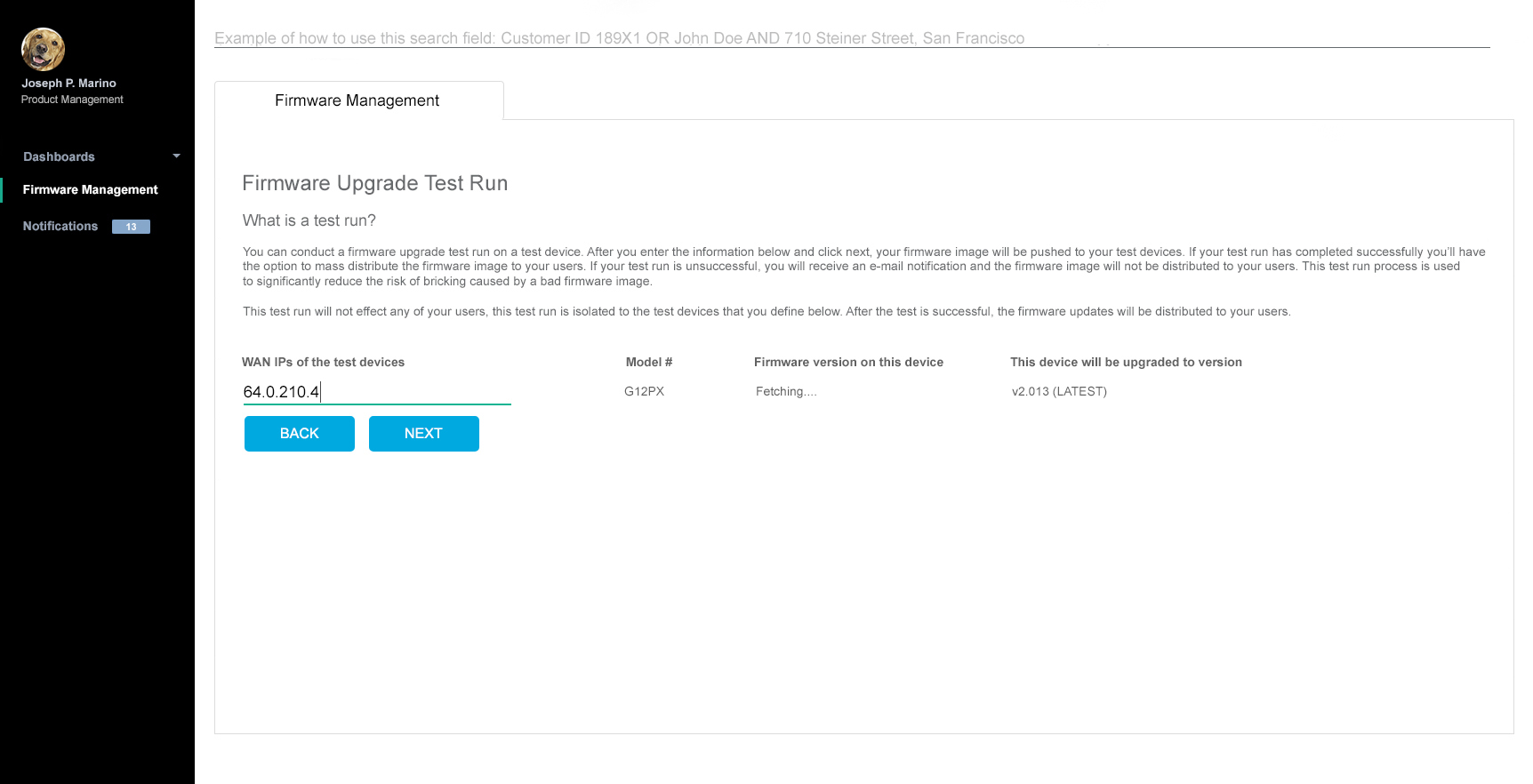This screenshot has width=1533, height=784.
Task: Click the Joseph P. Marino user name
Action: pyautogui.click(x=68, y=84)
